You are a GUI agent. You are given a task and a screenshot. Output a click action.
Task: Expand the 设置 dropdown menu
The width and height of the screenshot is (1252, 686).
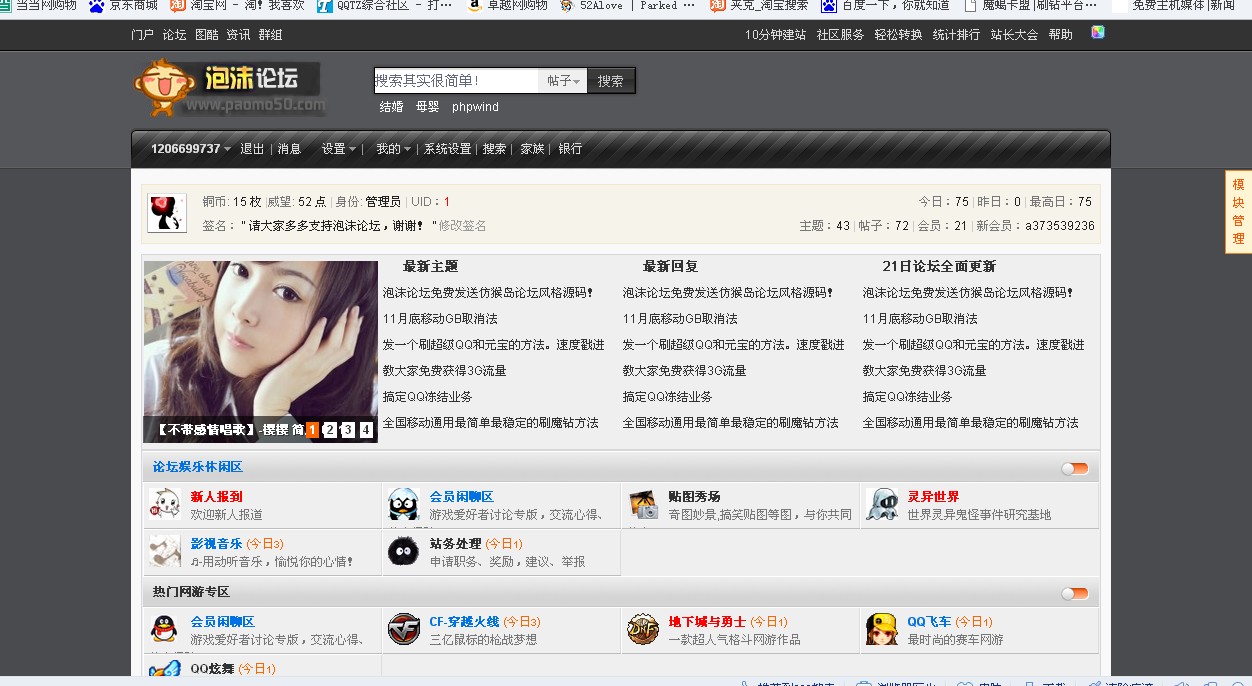coord(338,148)
